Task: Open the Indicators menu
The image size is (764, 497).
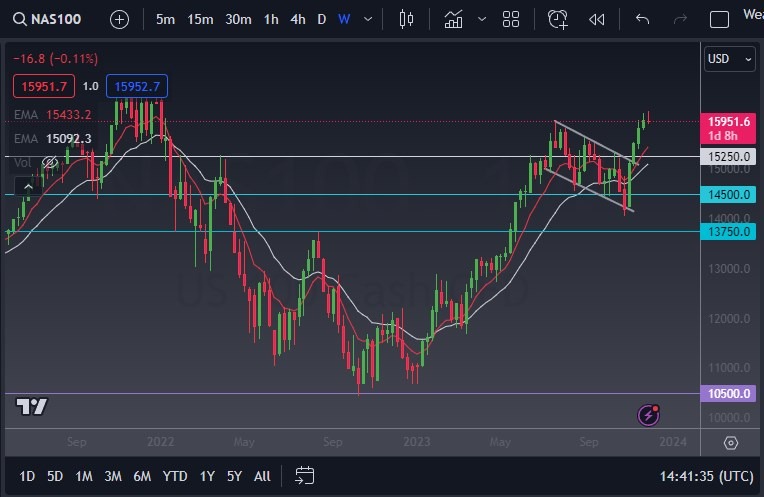Action: click(453, 19)
